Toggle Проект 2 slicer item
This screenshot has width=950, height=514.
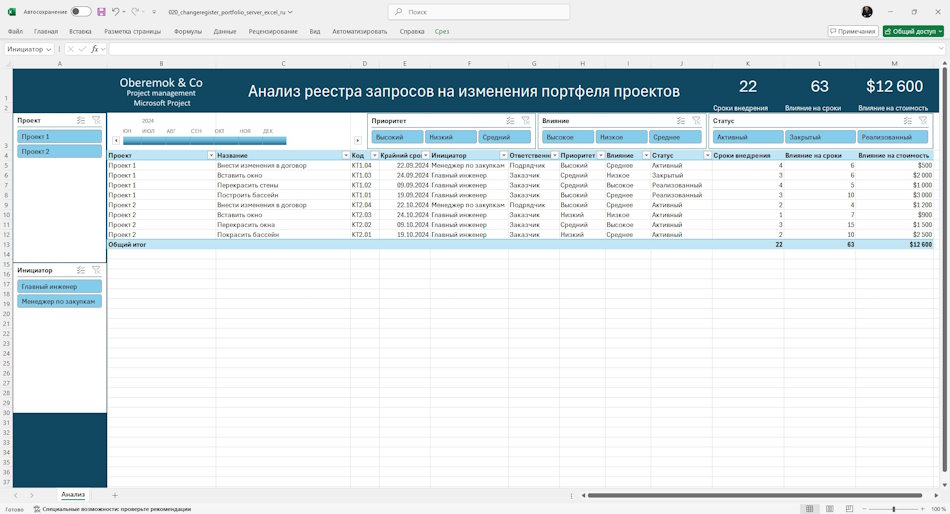(x=59, y=152)
